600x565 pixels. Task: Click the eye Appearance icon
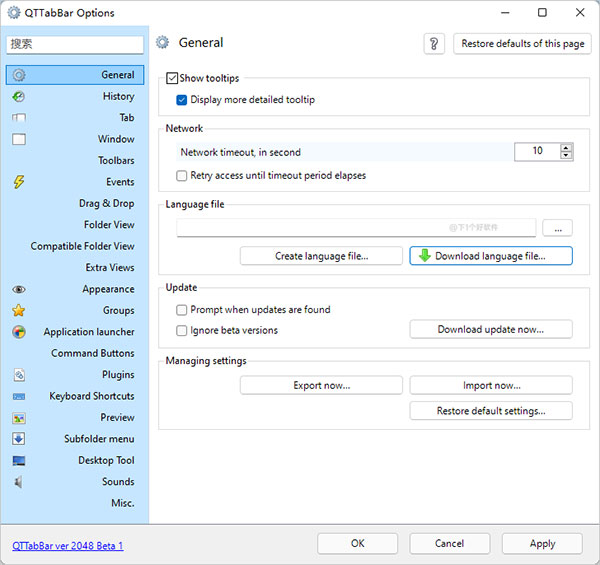click(19, 289)
